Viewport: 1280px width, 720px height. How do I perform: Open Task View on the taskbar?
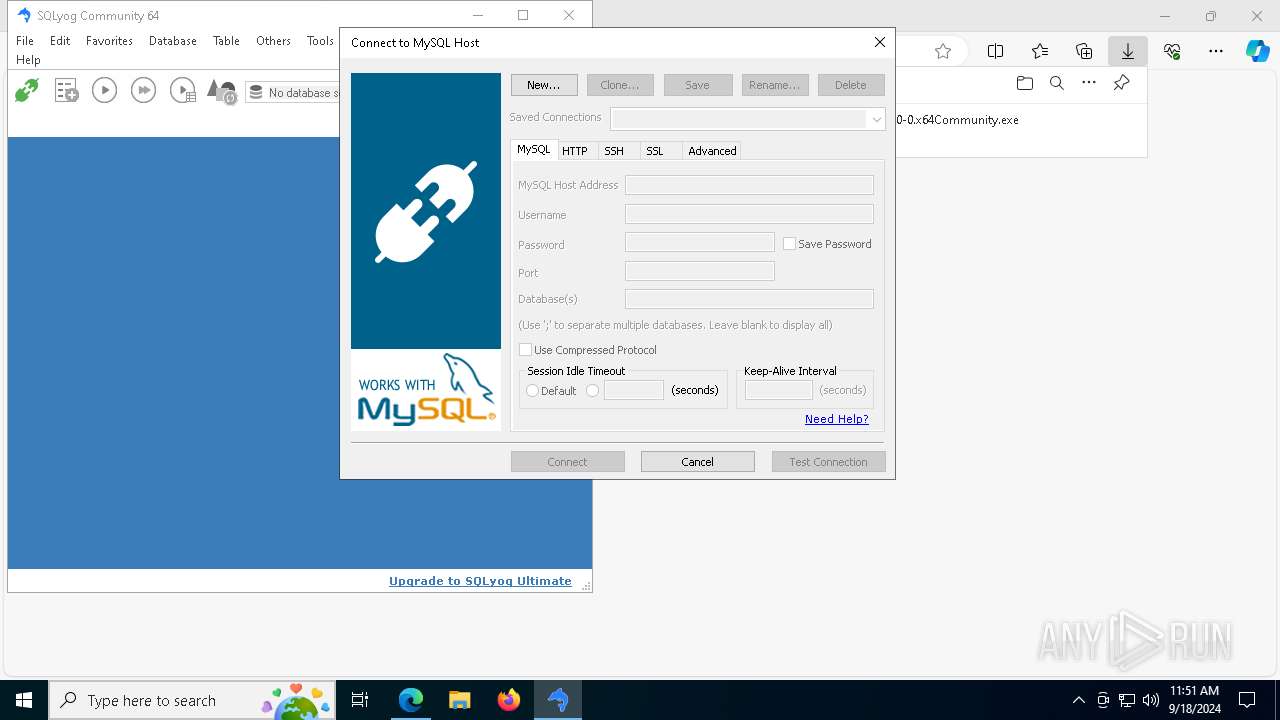coord(360,700)
